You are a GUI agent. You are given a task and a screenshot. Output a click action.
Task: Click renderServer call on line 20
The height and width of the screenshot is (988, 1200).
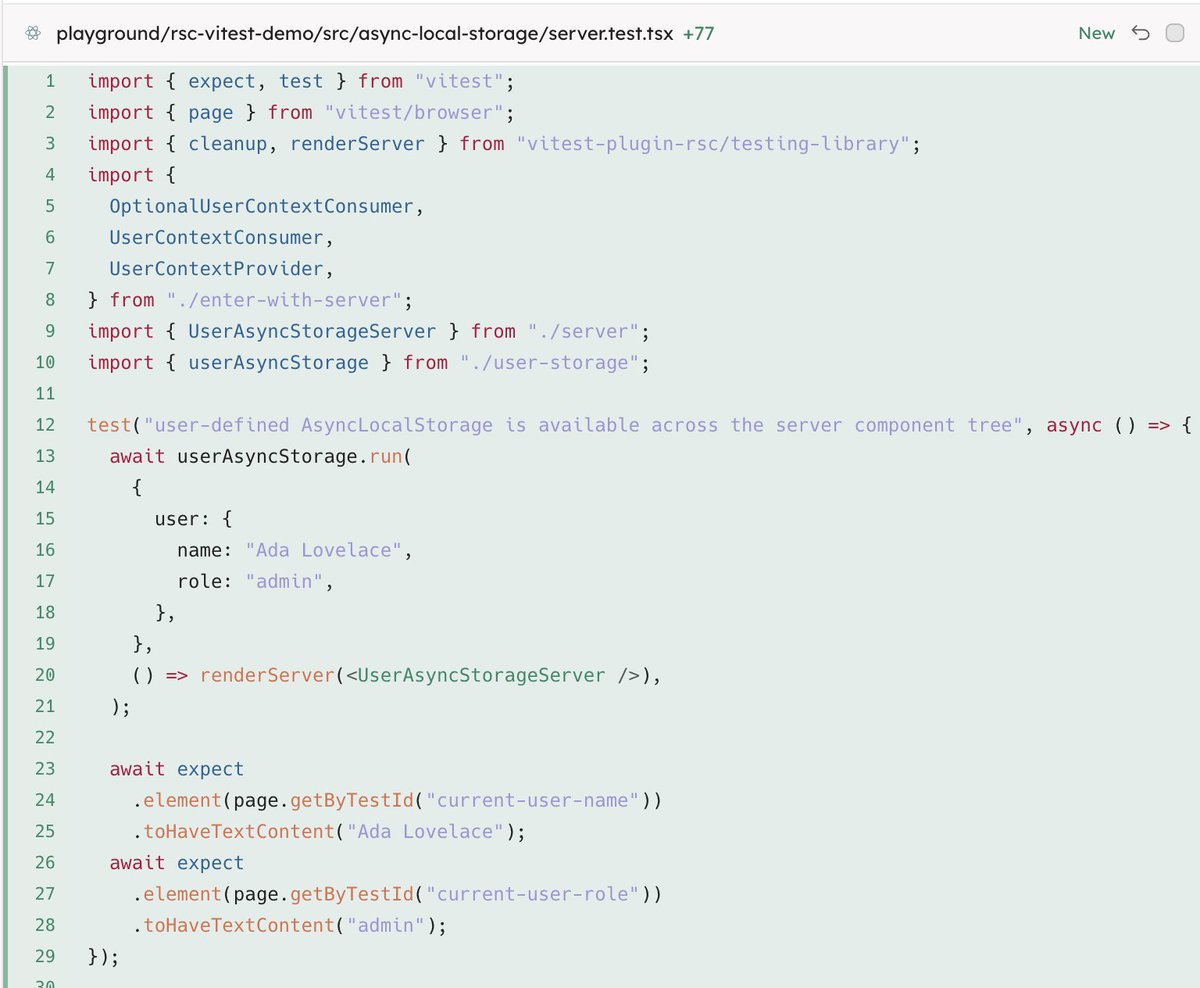click(x=266, y=675)
